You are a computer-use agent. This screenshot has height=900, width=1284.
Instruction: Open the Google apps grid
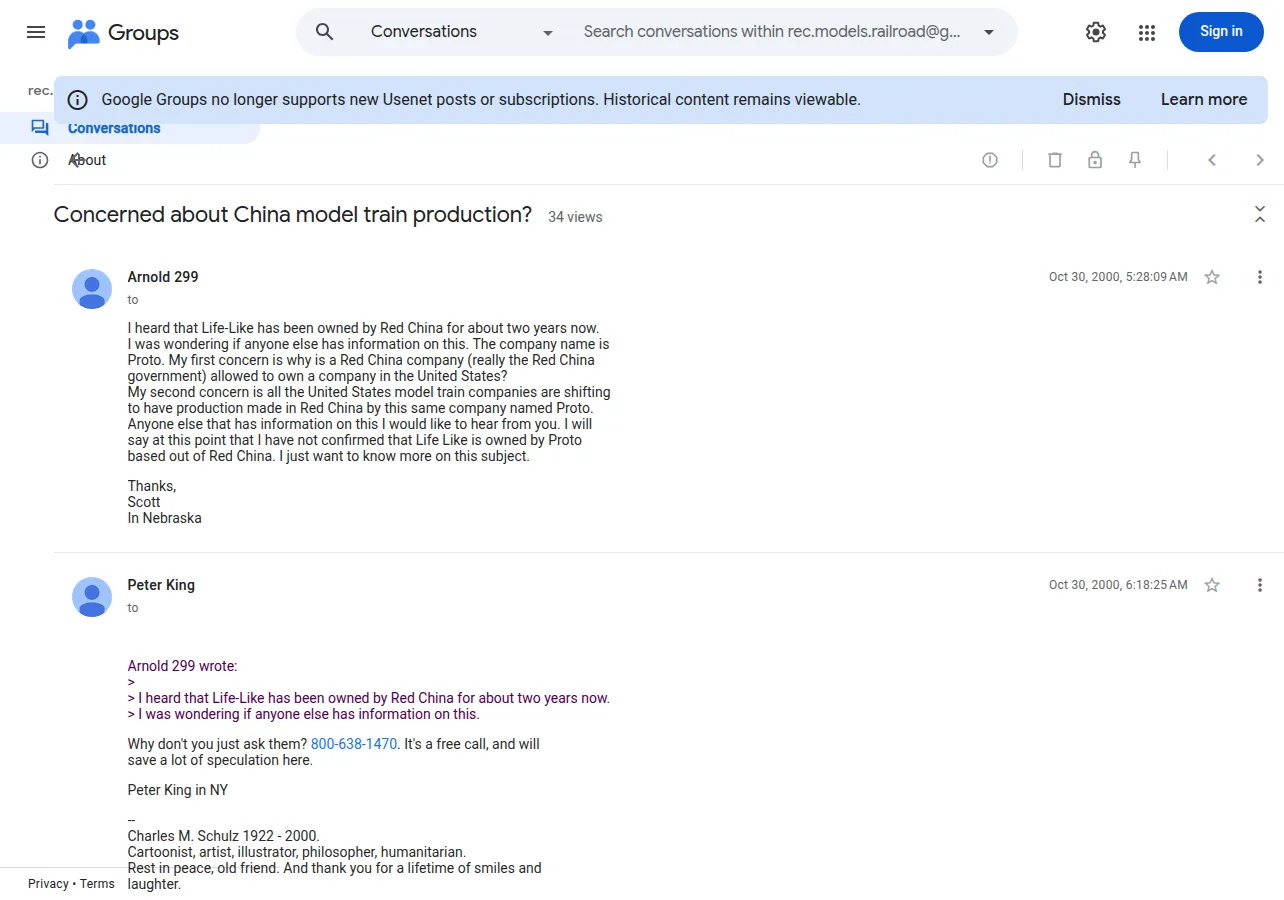[x=1147, y=32]
